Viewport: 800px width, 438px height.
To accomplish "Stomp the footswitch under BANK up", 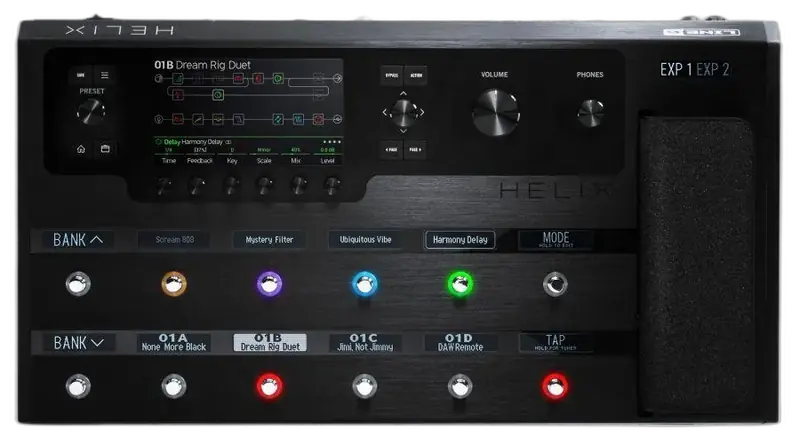I will 78,284.
